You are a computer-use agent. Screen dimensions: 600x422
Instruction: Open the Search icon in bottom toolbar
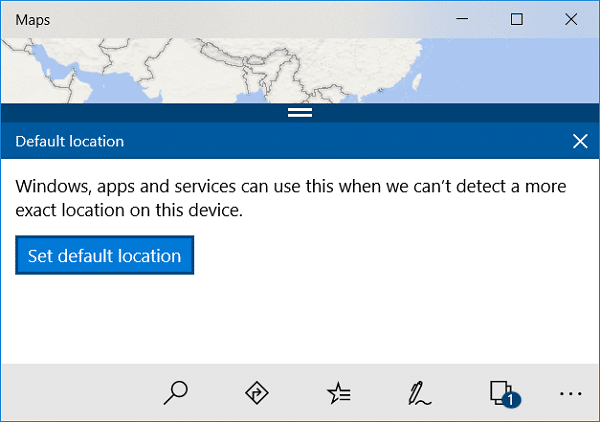coord(176,393)
